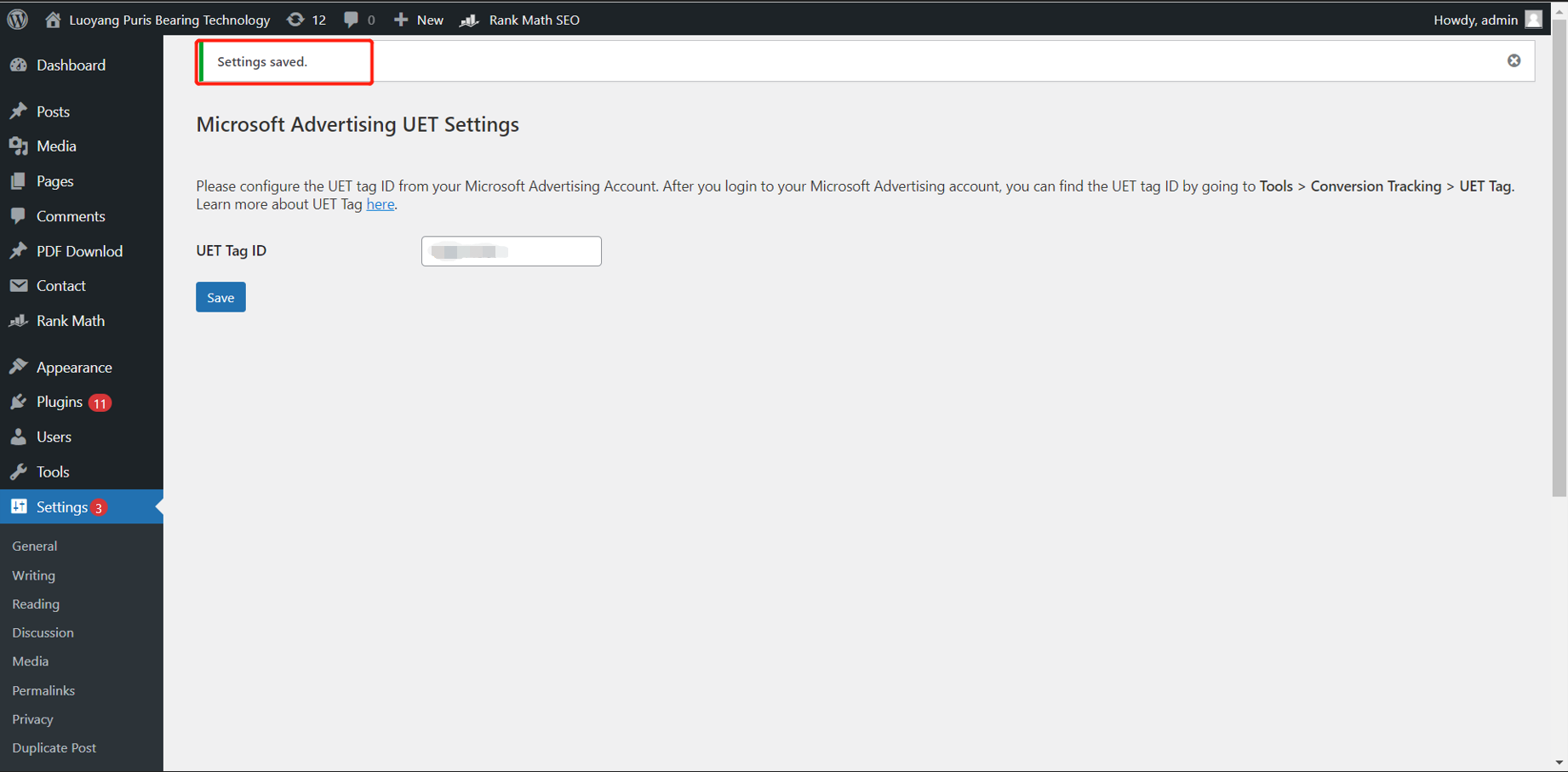Click the Plugins plug icon

click(x=18, y=402)
